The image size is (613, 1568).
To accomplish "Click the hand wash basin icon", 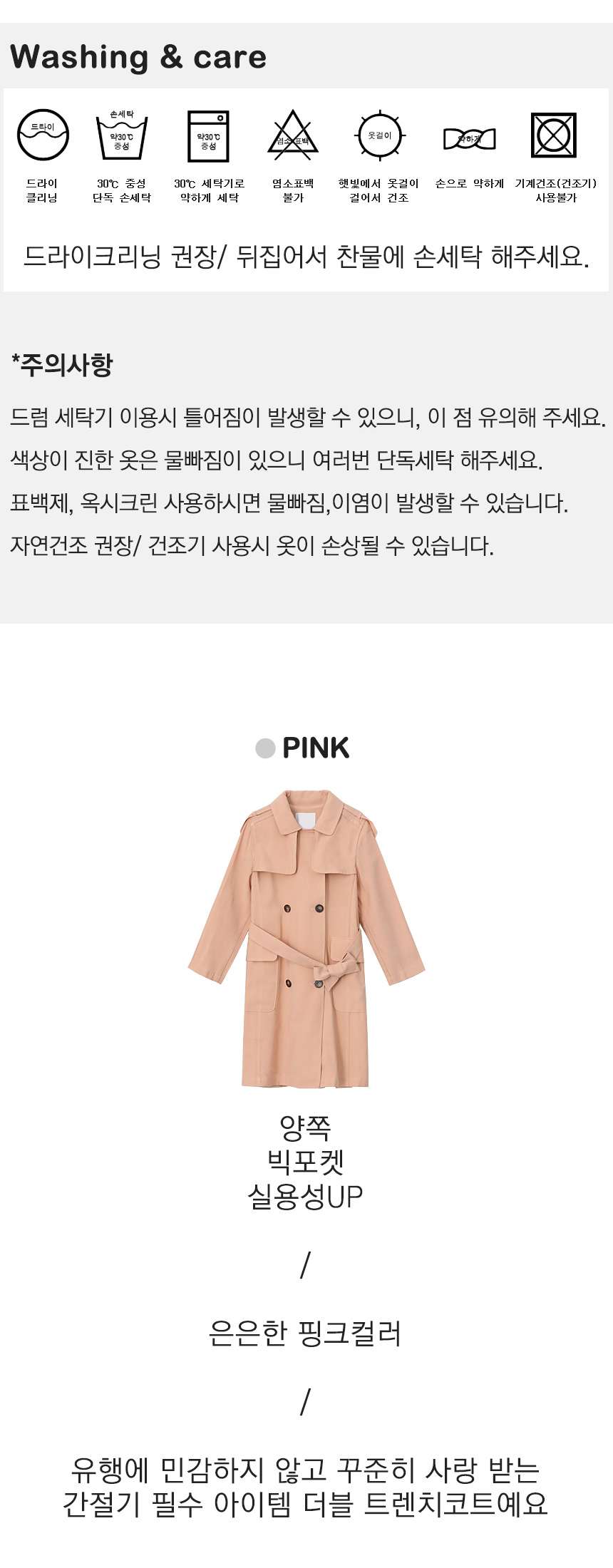I will (x=121, y=135).
